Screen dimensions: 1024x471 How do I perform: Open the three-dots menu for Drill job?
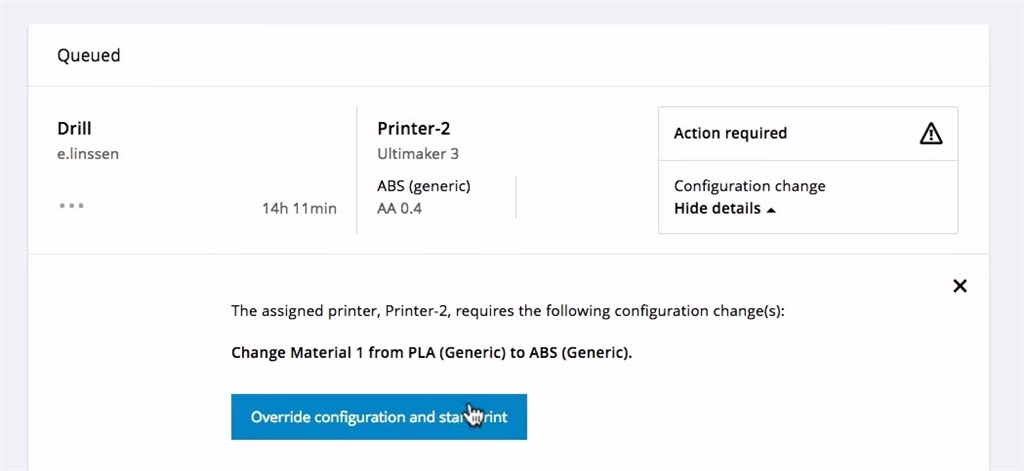71,205
